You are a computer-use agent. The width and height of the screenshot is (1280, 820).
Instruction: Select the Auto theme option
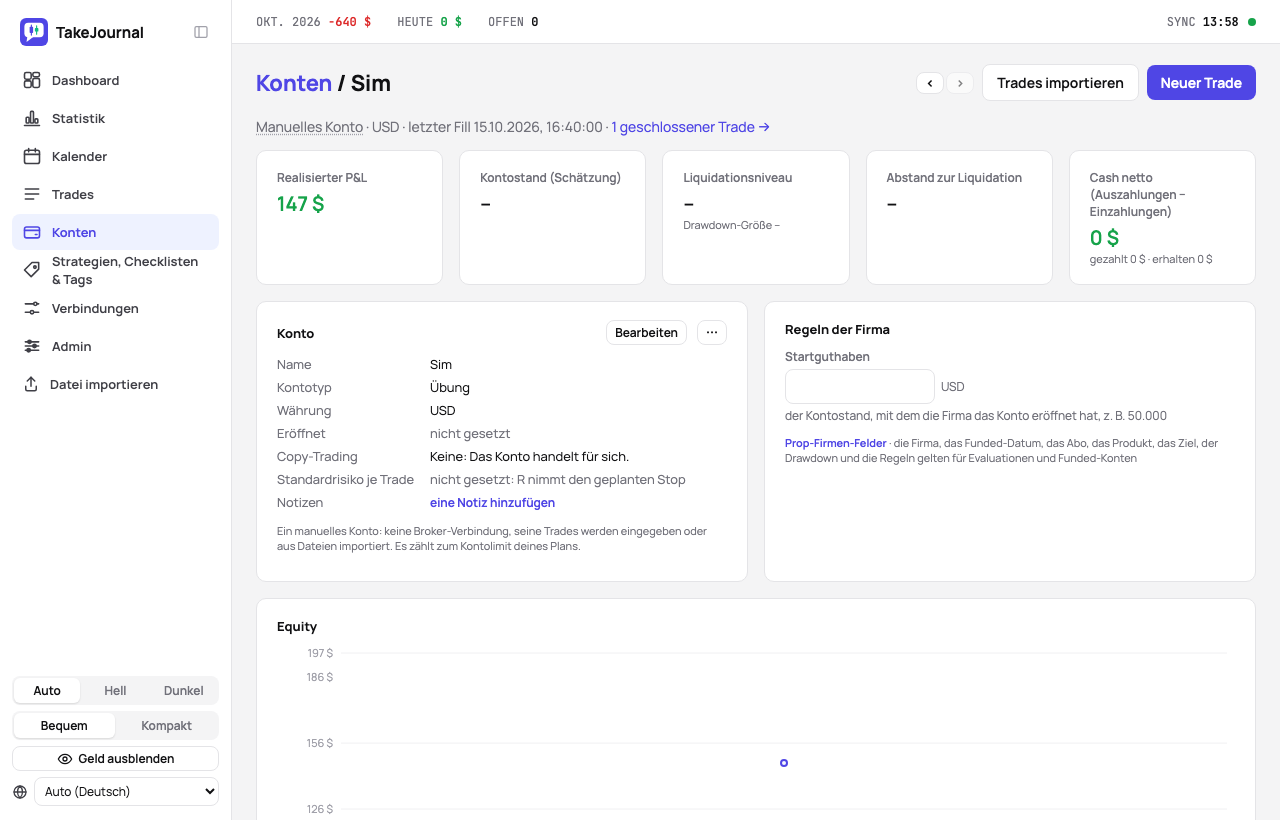pos(47,690)
